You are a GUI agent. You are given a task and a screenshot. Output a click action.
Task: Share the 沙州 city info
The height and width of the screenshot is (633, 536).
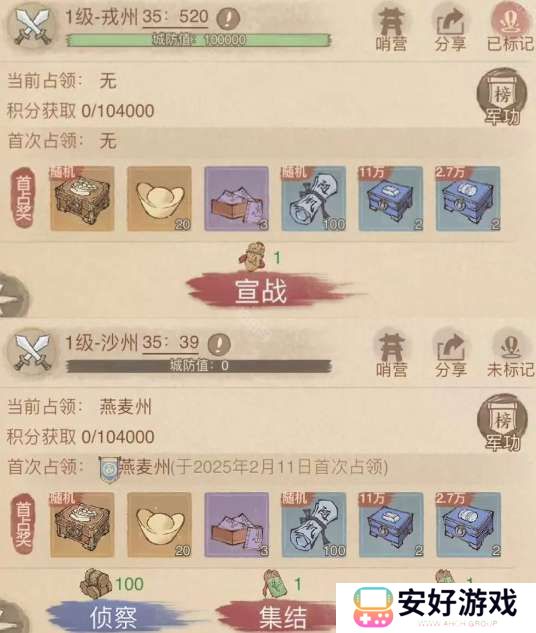coord(450,354)
